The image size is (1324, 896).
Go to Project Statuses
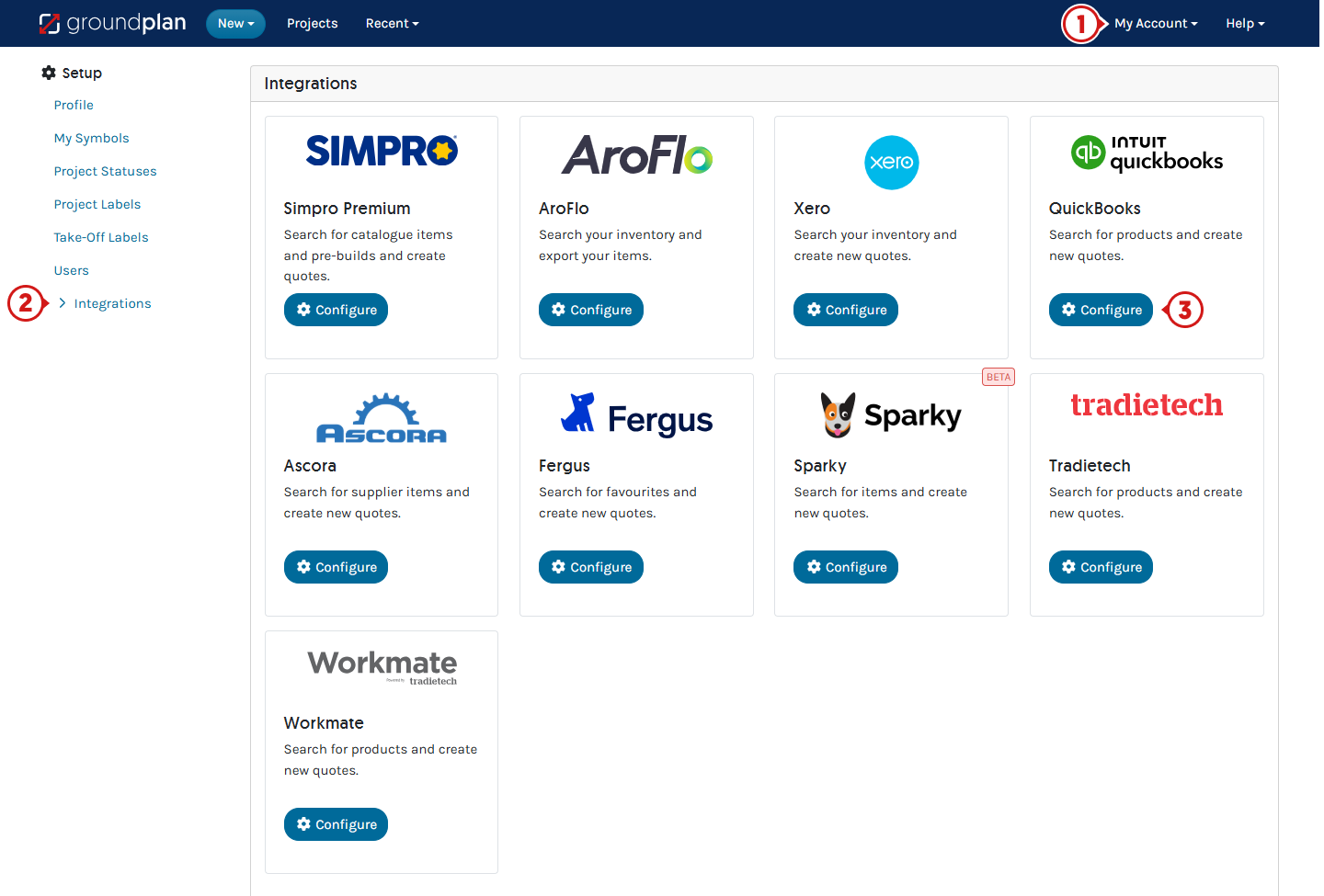(x=105, y=171)
